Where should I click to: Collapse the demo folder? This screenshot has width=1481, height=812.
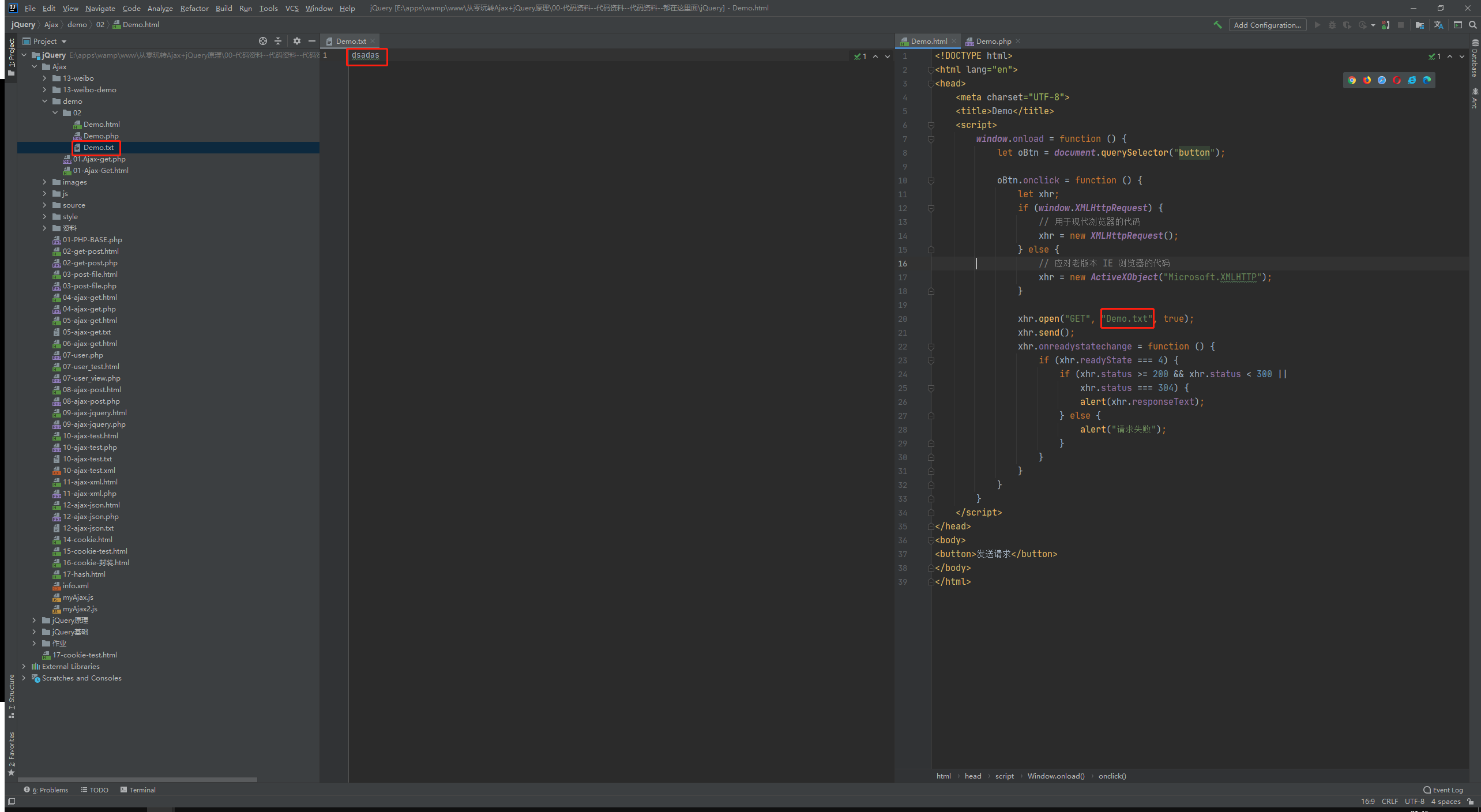[x=44, y=101]
